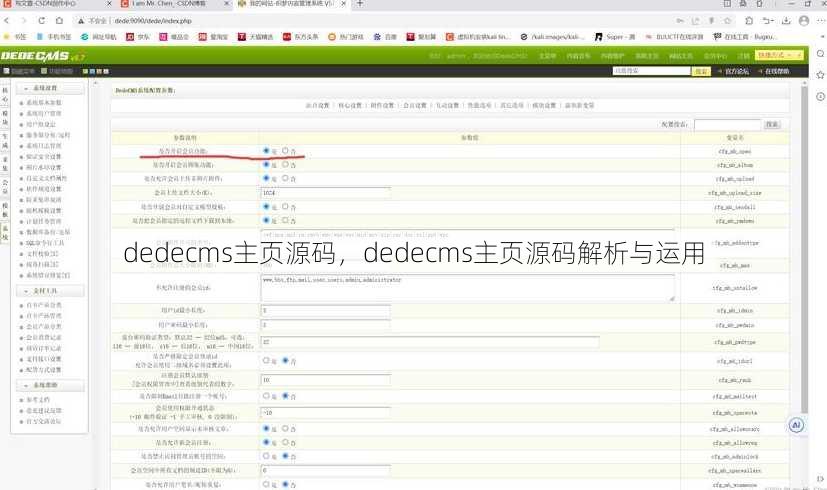Switch to the 核心 vertical side tab
827x490 pixels.
pos(5,95)
